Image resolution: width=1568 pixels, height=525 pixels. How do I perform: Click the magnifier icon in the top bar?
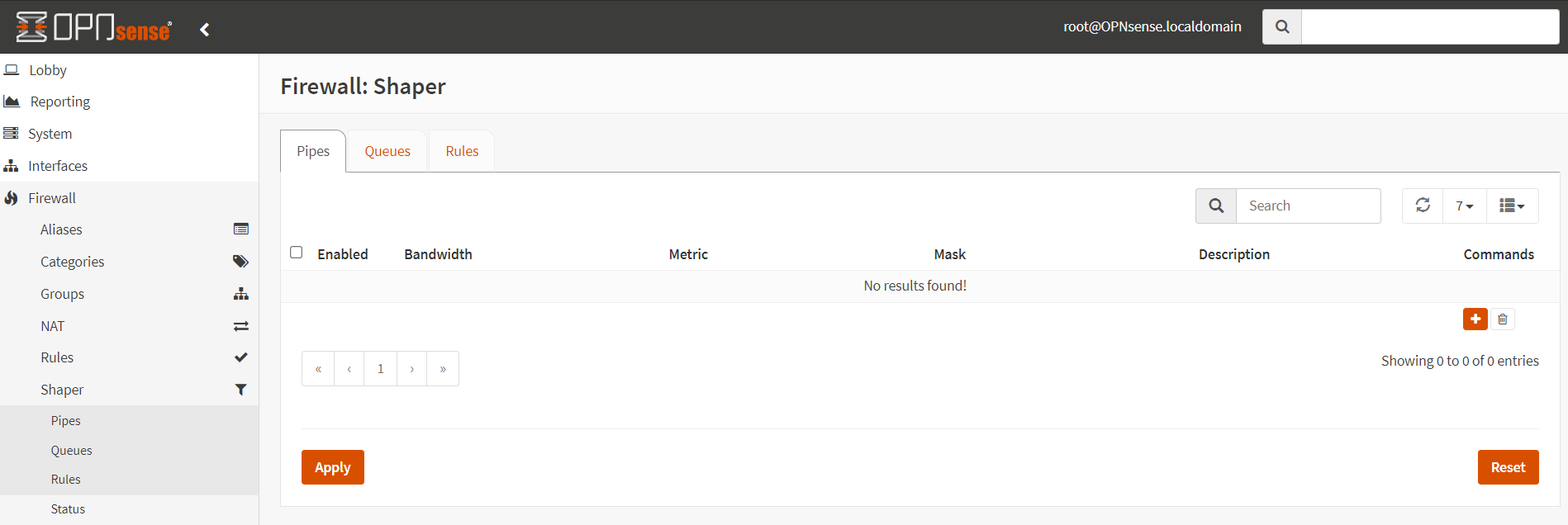(x=1282, y=27)
